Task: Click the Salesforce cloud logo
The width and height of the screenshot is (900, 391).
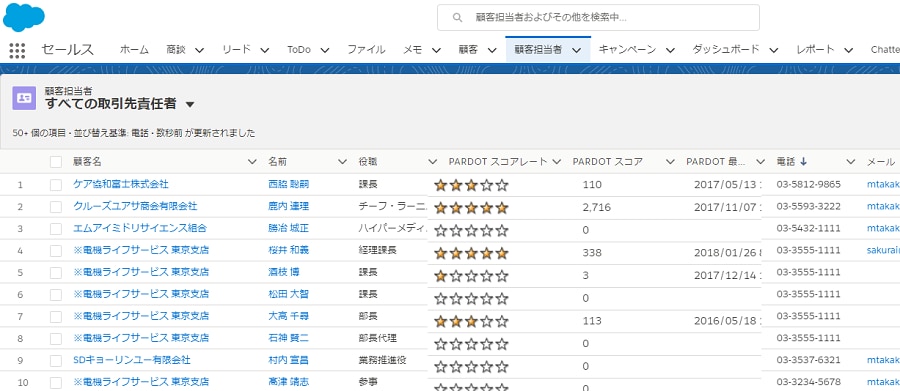Action: click(24, 17)
